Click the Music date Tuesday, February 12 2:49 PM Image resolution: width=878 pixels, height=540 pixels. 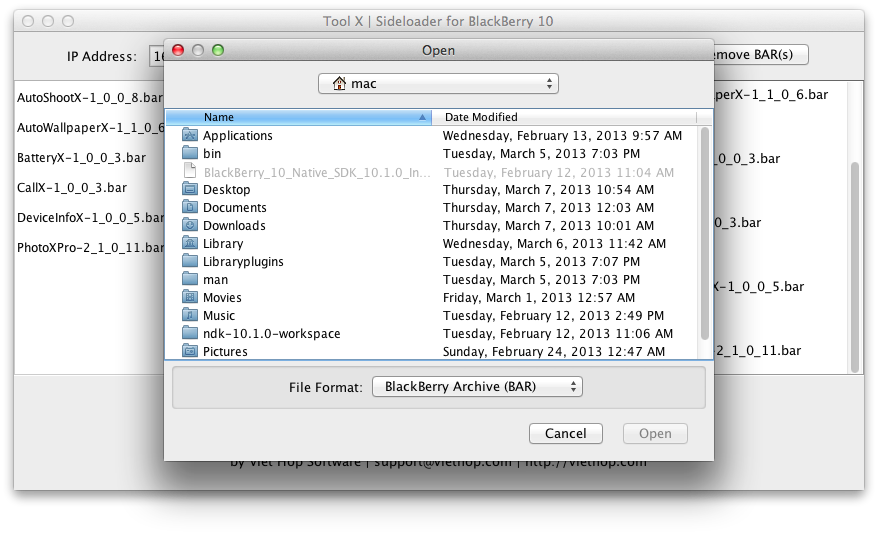(x=553, y=315)
